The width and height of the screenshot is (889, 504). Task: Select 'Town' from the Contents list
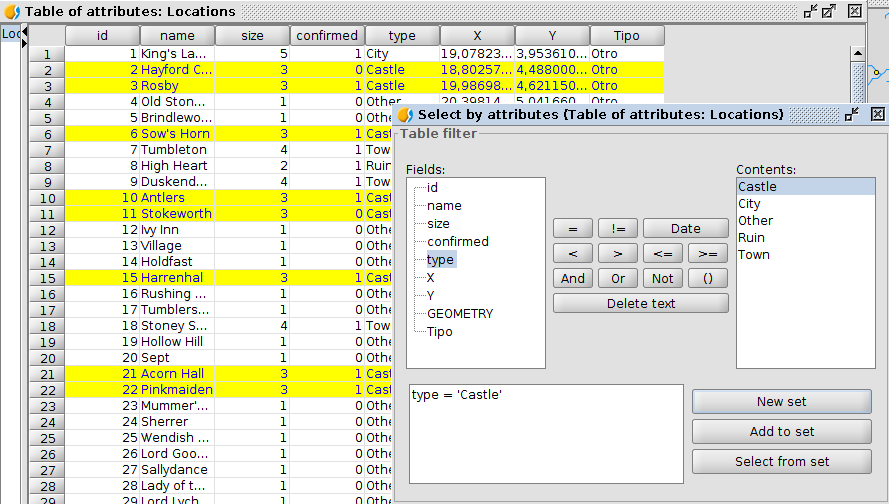753,255
